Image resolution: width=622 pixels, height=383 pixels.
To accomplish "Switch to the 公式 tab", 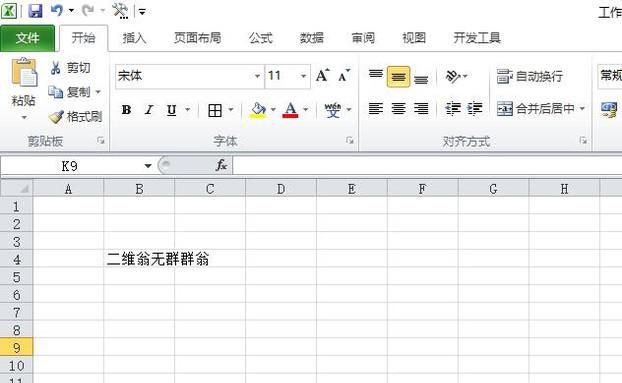I will pos(261,38).
